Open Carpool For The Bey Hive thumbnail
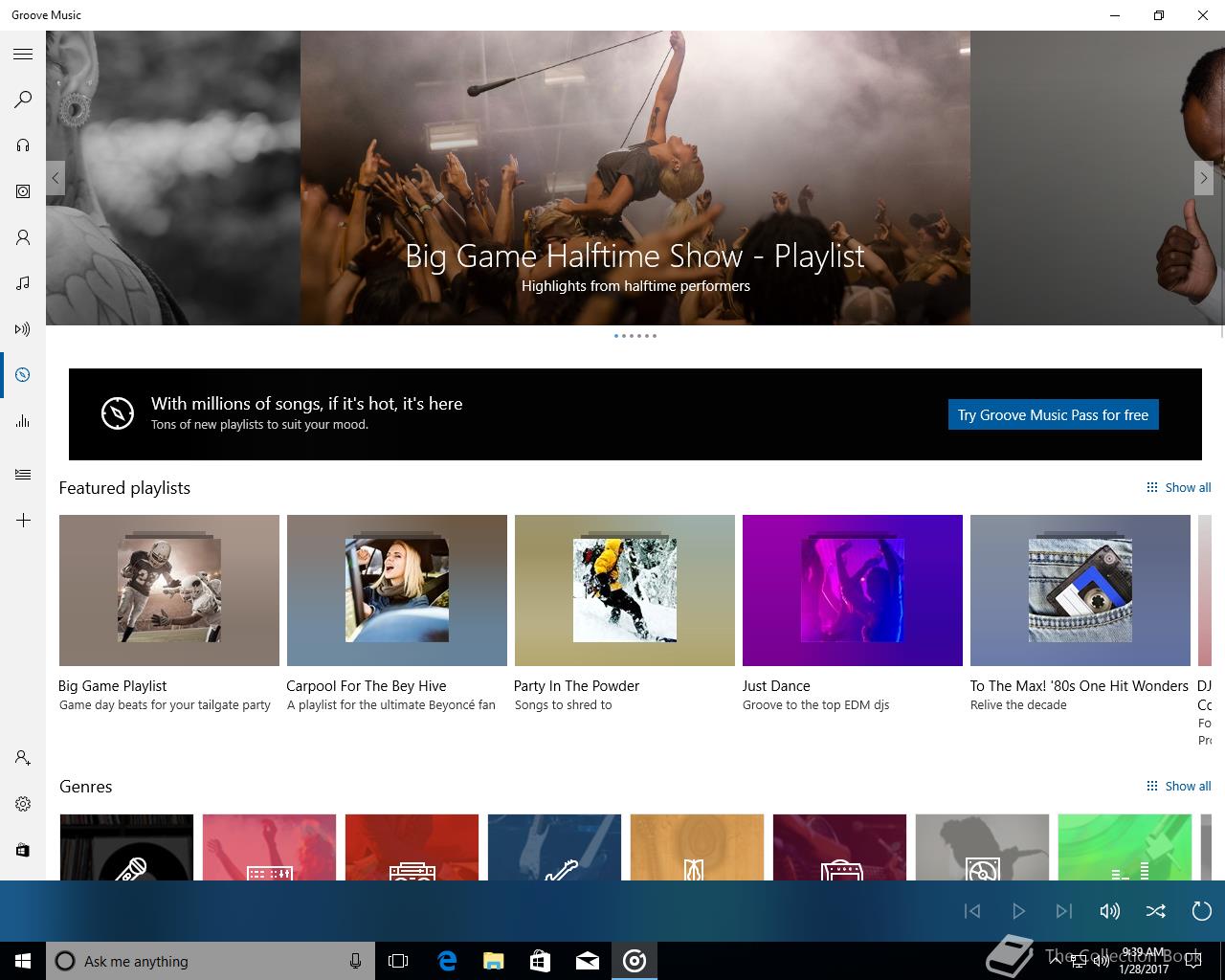The width and height of the screenshot is (1225, 980). point(397,590)
